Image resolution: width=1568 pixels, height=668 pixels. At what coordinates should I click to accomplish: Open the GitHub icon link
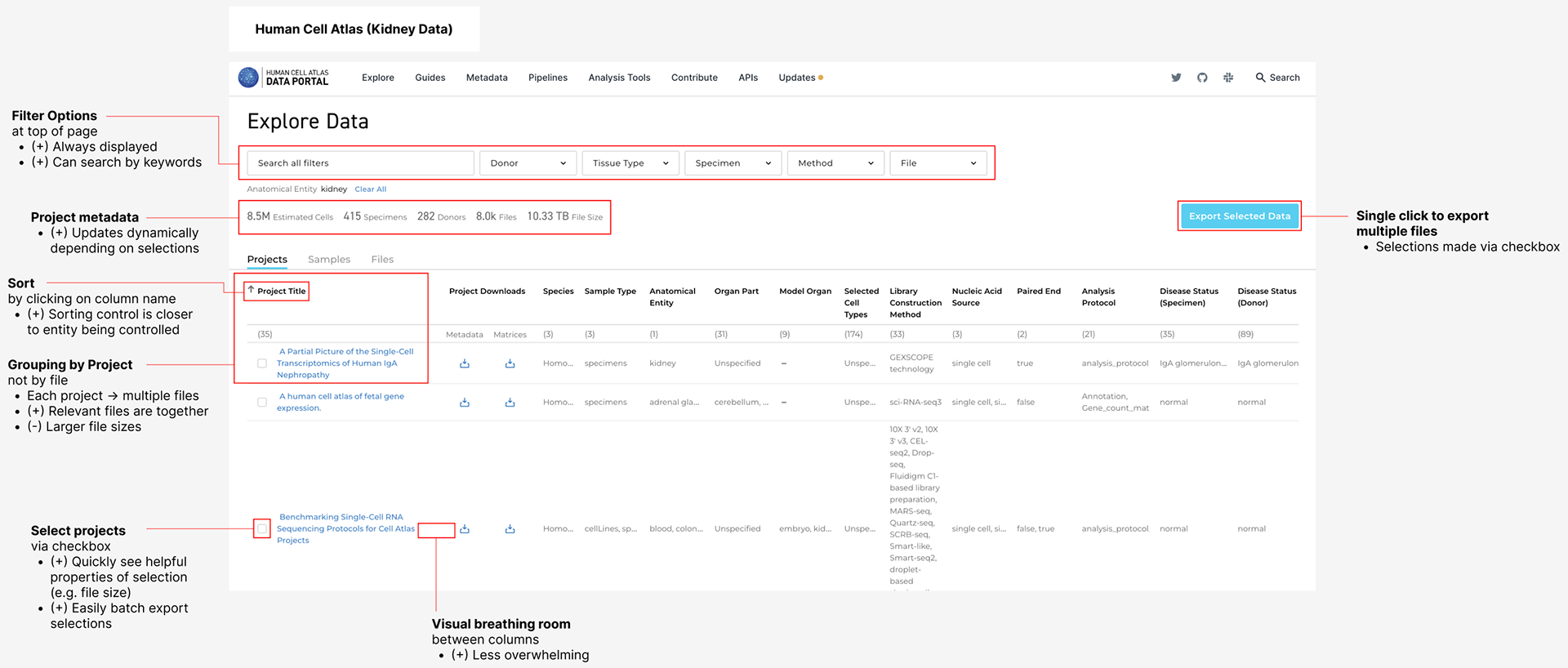tap(1202, 78)
